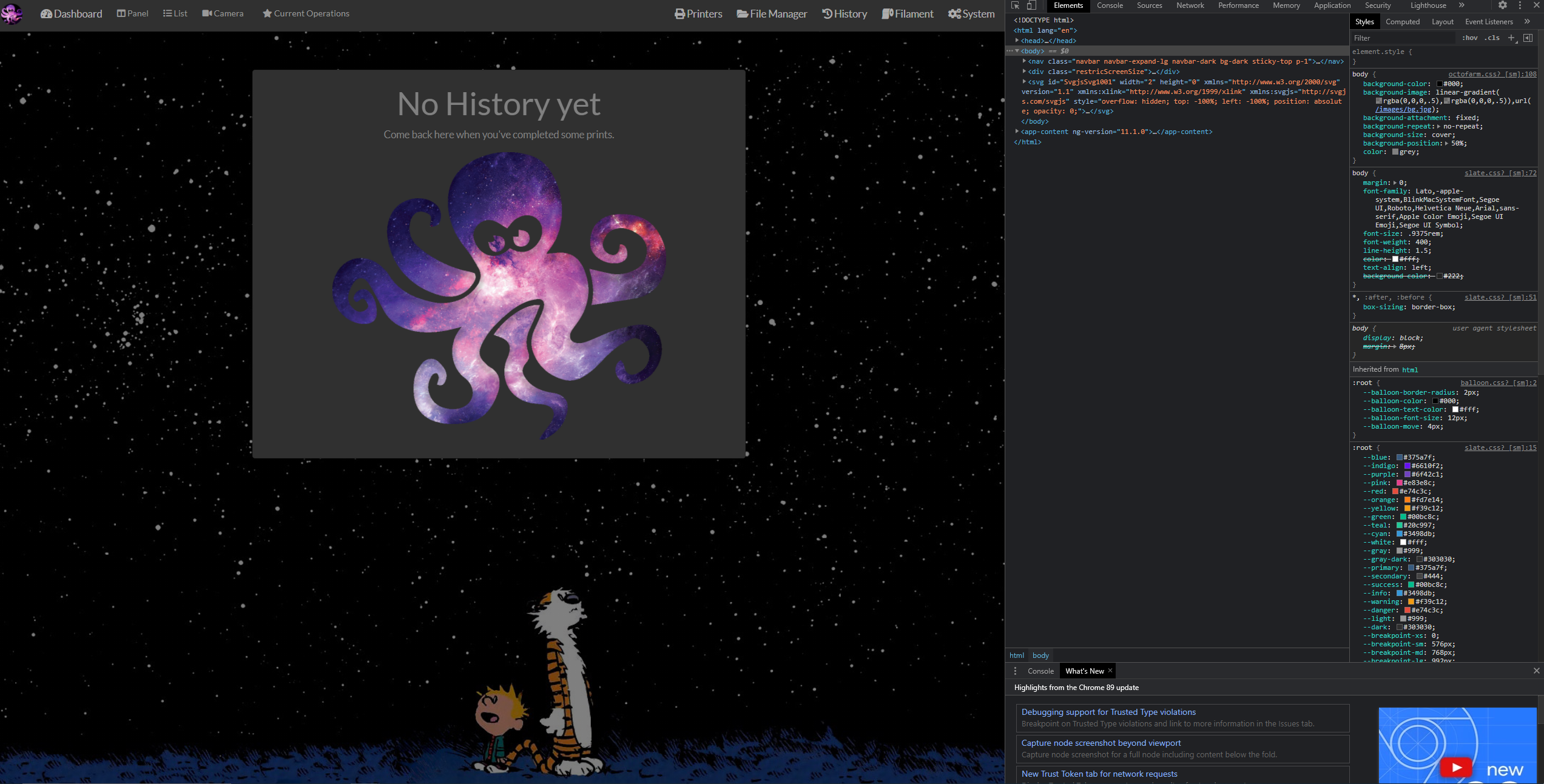Open the File Manager page

click(x=772, y=13)
